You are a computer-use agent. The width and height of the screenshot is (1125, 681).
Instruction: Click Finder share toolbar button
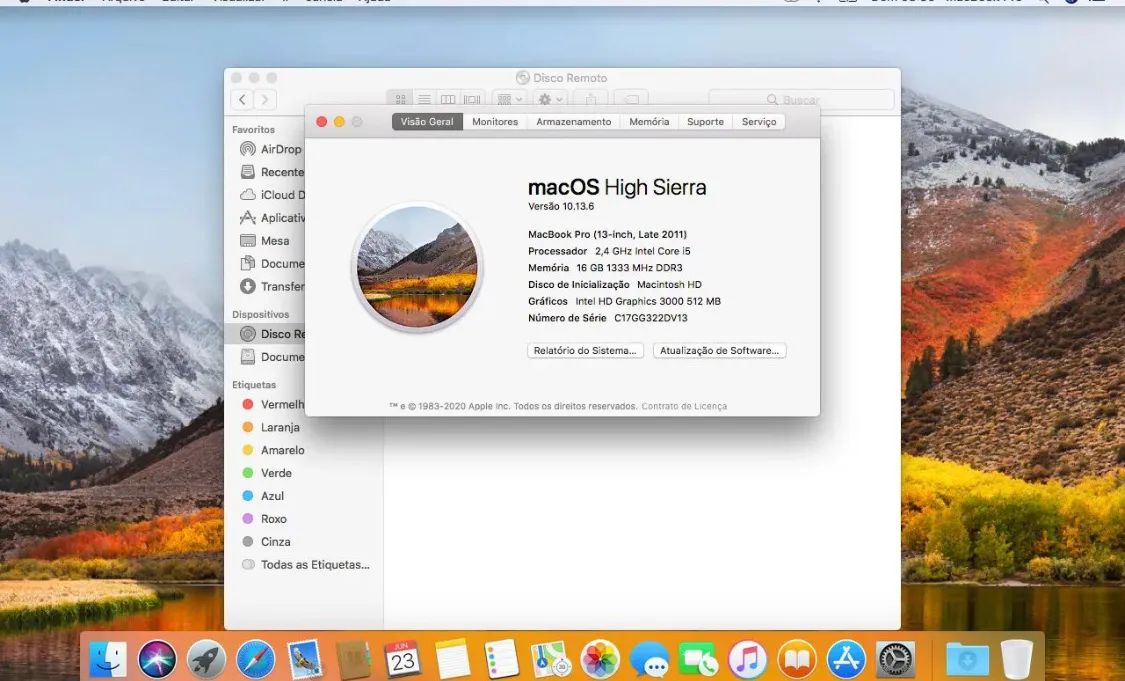click(x=591, y=99)
